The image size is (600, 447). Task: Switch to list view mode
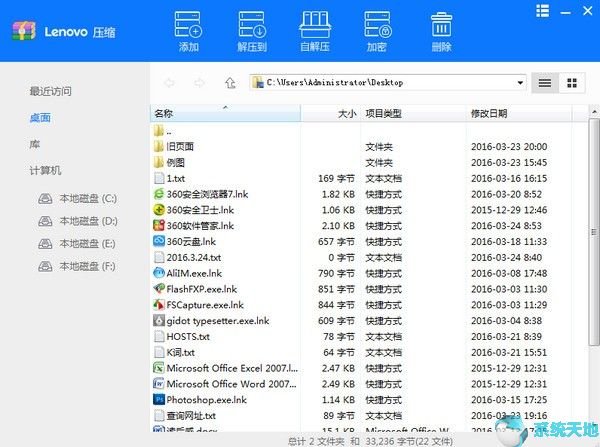pos(545,83)
